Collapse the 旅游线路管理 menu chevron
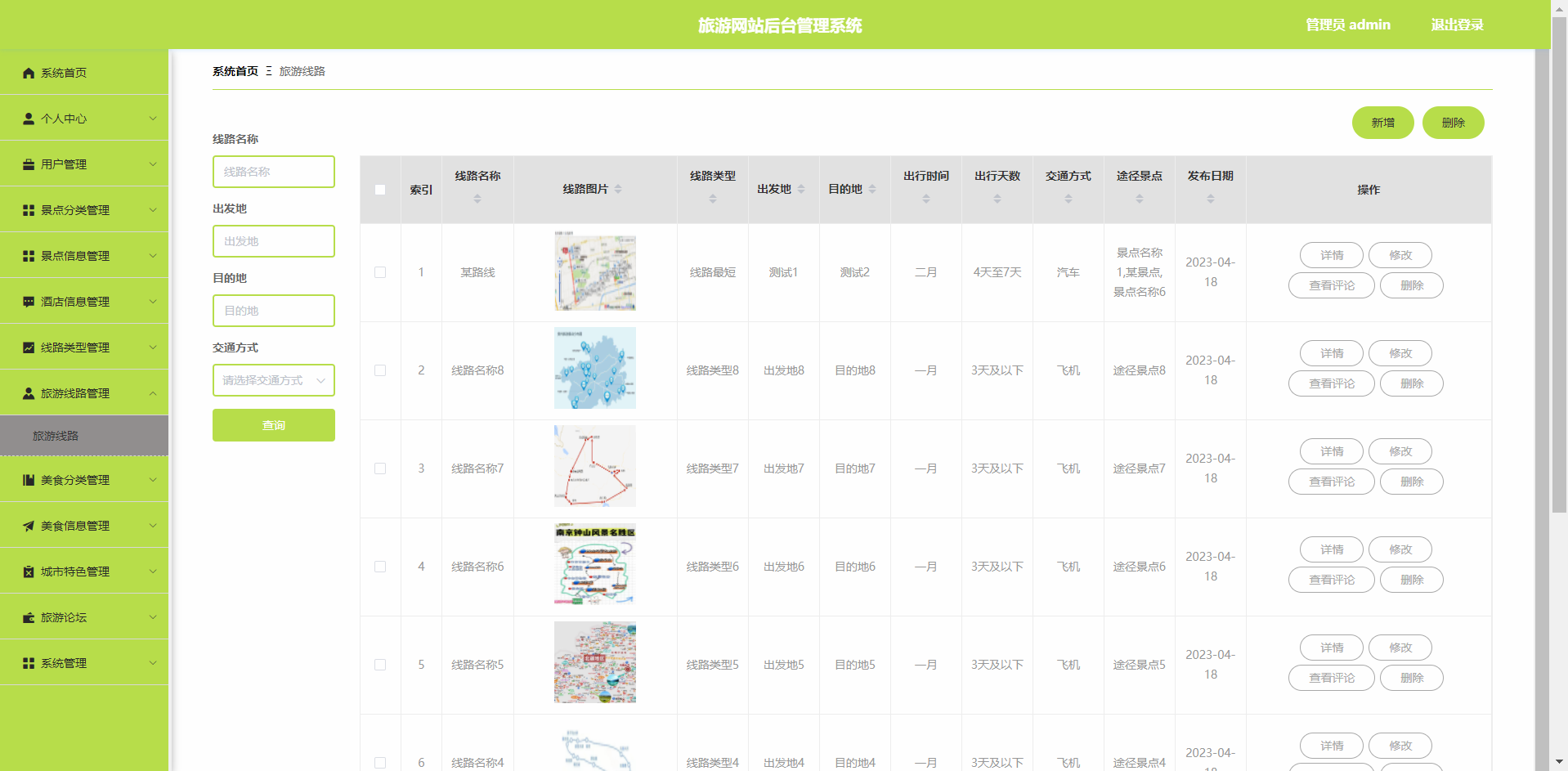This screenshot has height=771, width=1568. point(153,393)
